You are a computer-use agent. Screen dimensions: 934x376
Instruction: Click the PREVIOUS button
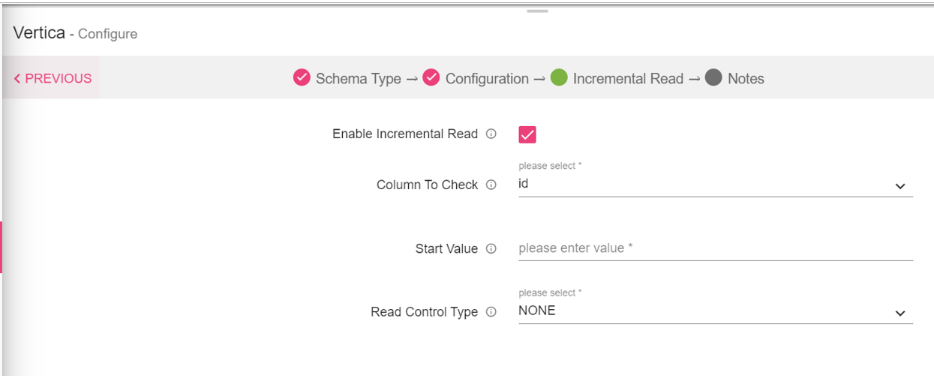click(52, 79)
